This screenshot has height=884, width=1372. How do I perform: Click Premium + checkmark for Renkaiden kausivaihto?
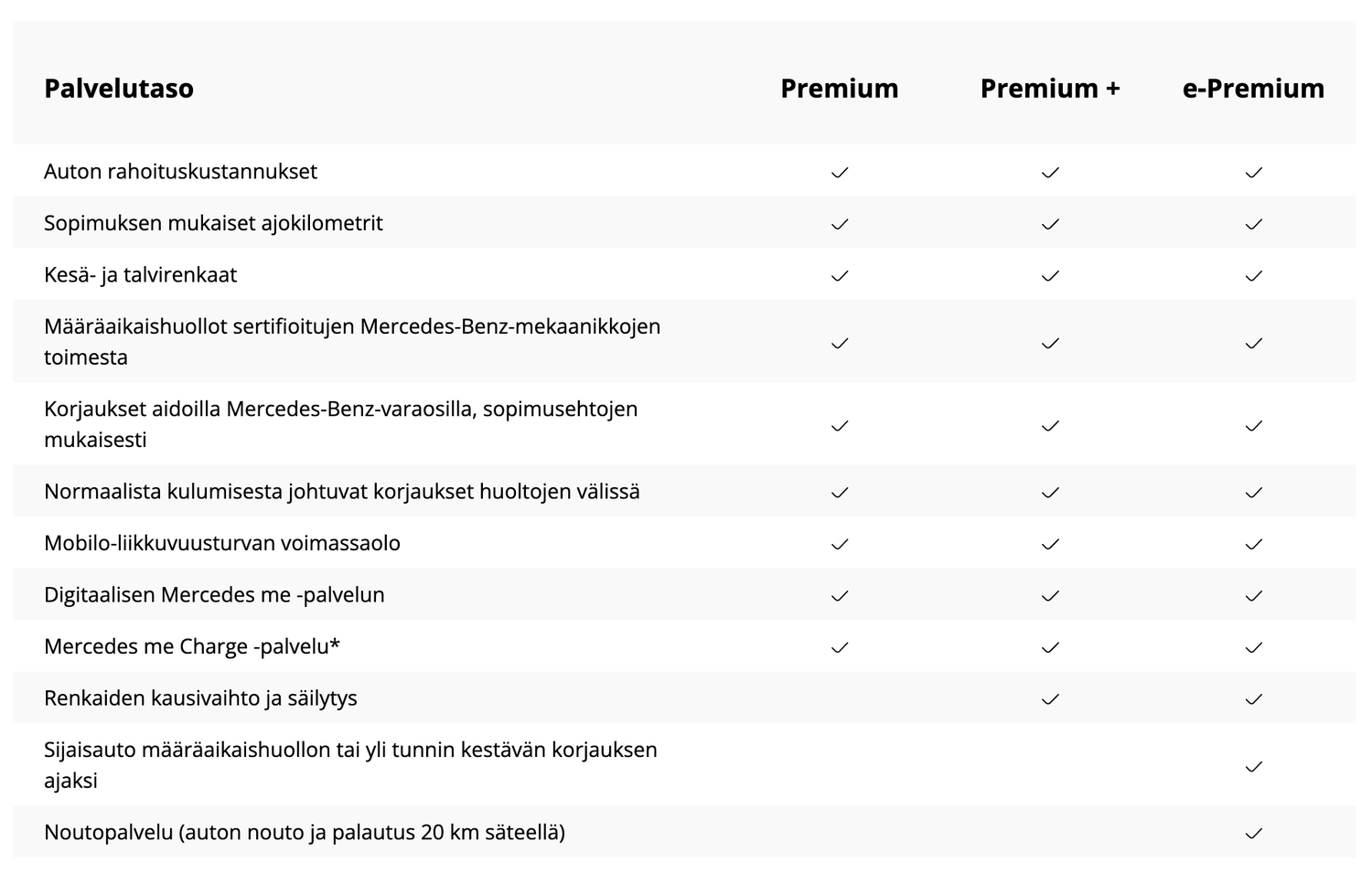[1050, 699]
